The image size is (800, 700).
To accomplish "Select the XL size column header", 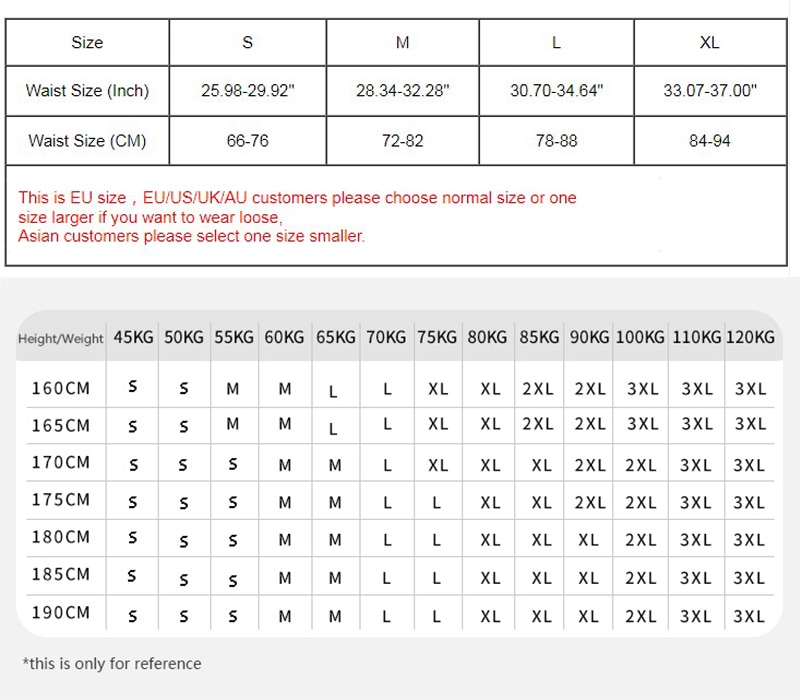I will [710, 42].
